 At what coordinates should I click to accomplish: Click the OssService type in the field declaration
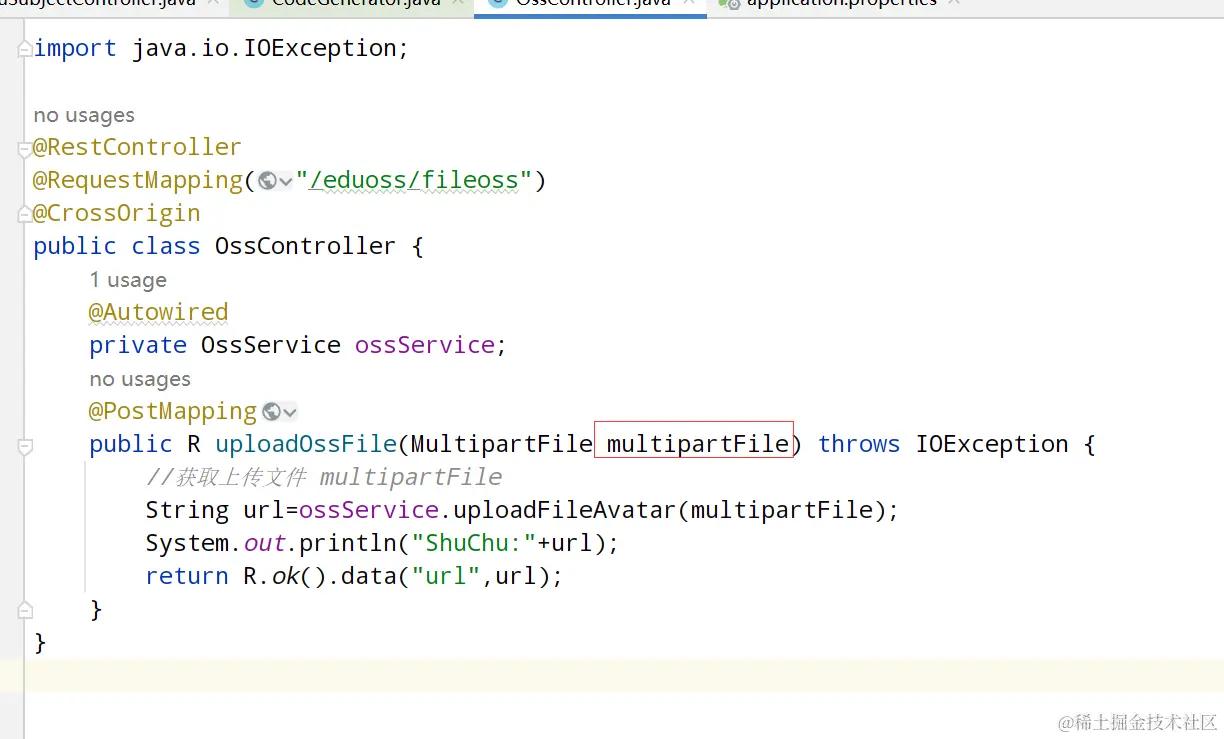click(x=271, y=345)
